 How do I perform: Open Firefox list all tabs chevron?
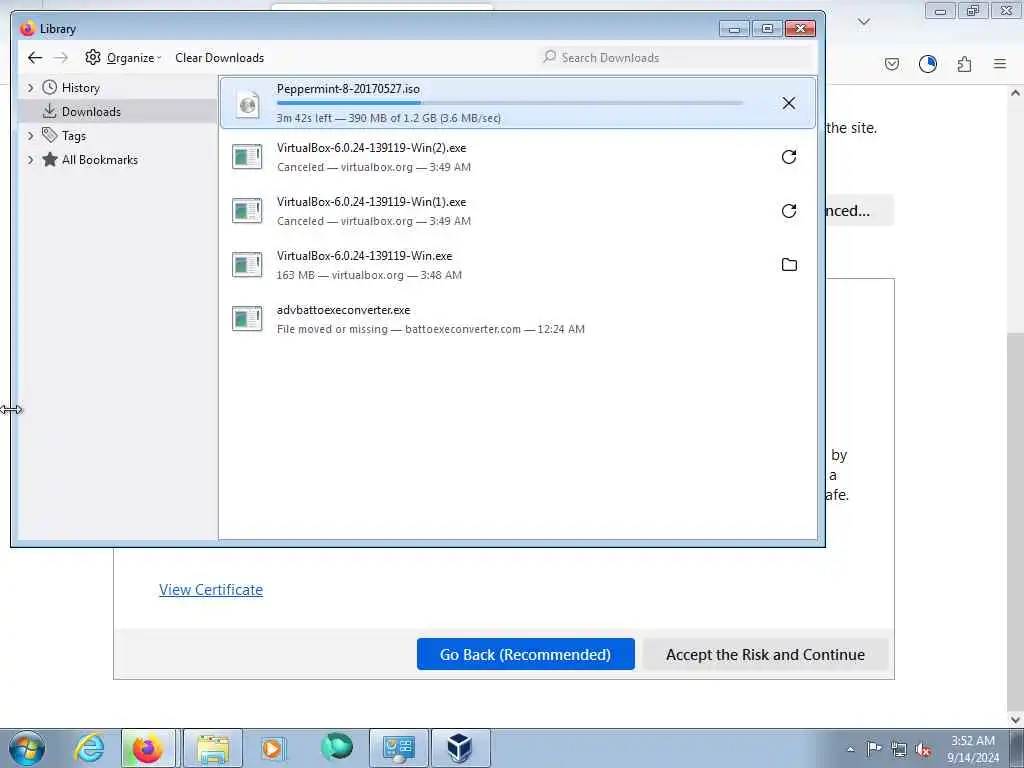coord(864,23)
